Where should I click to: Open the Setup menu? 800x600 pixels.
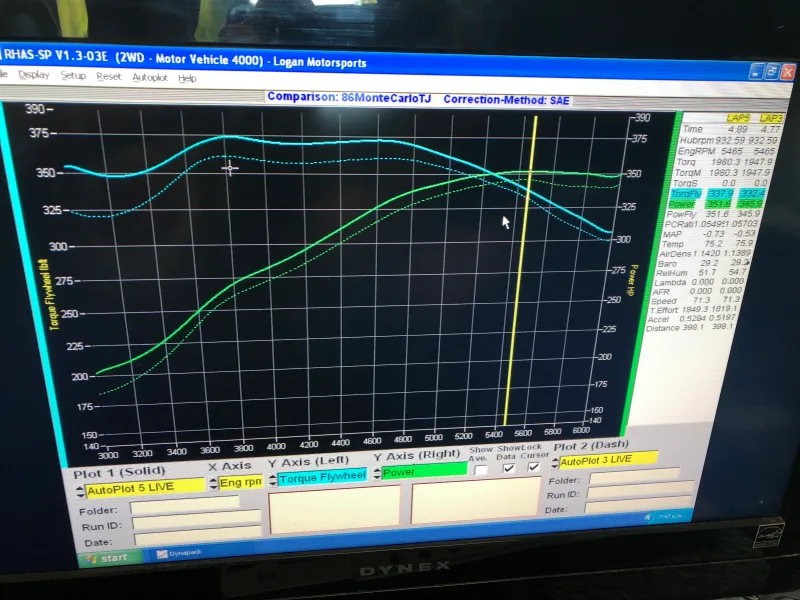(73, 76)
